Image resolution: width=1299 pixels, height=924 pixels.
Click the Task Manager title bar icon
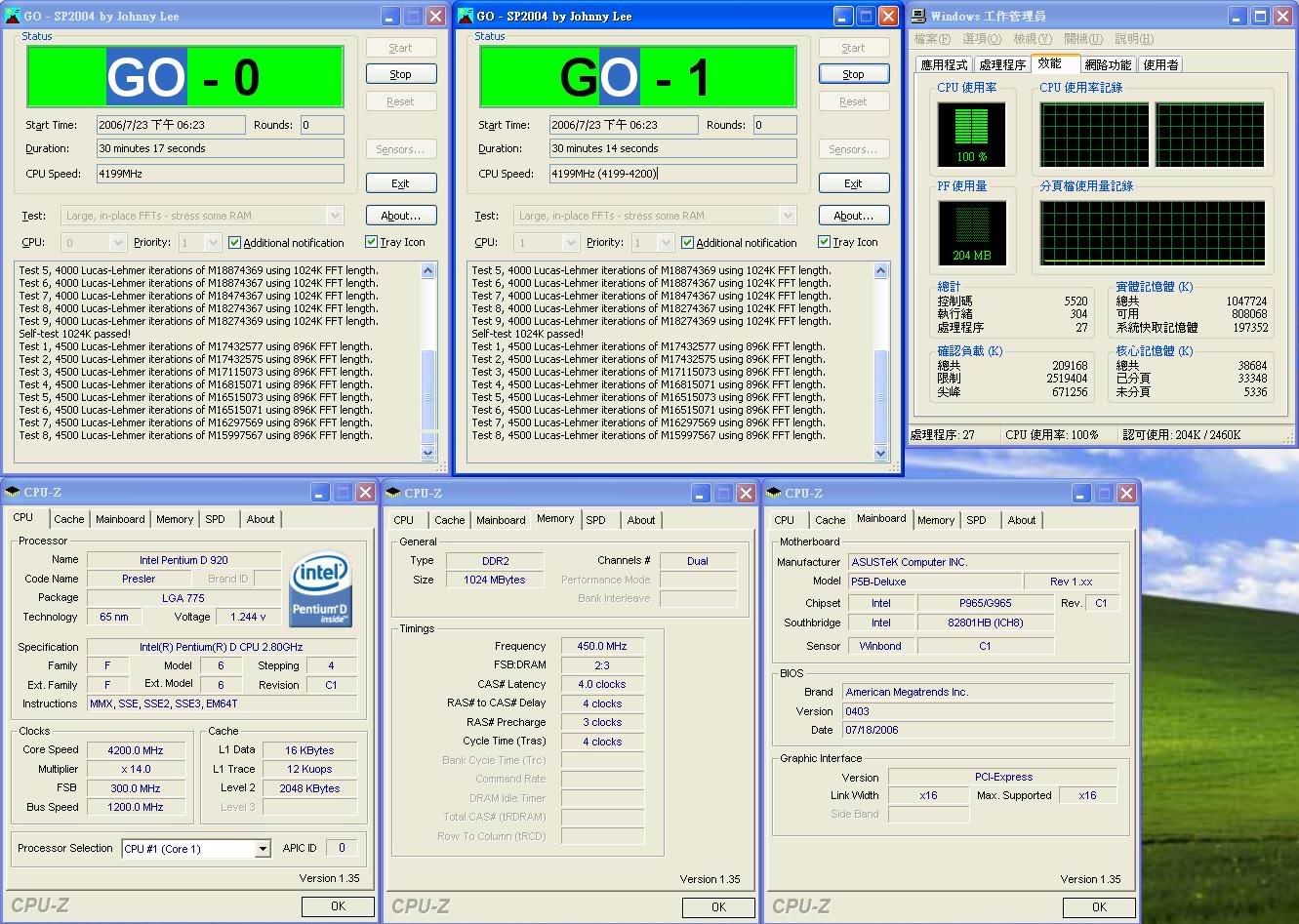918,16
